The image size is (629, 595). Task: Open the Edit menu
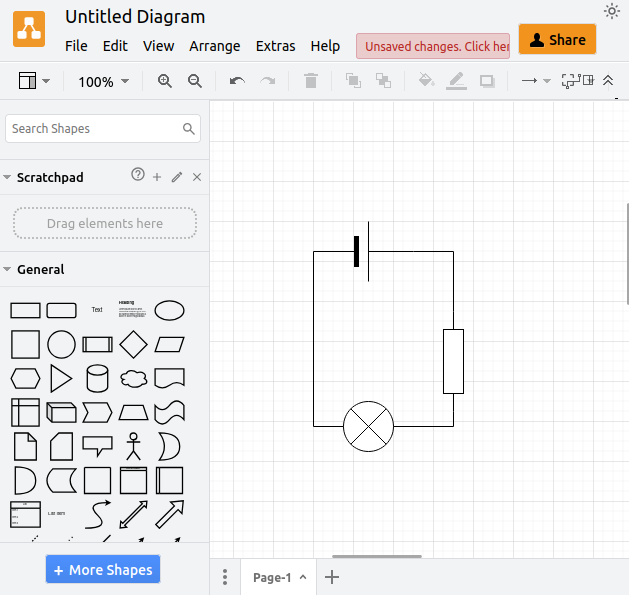115,46
